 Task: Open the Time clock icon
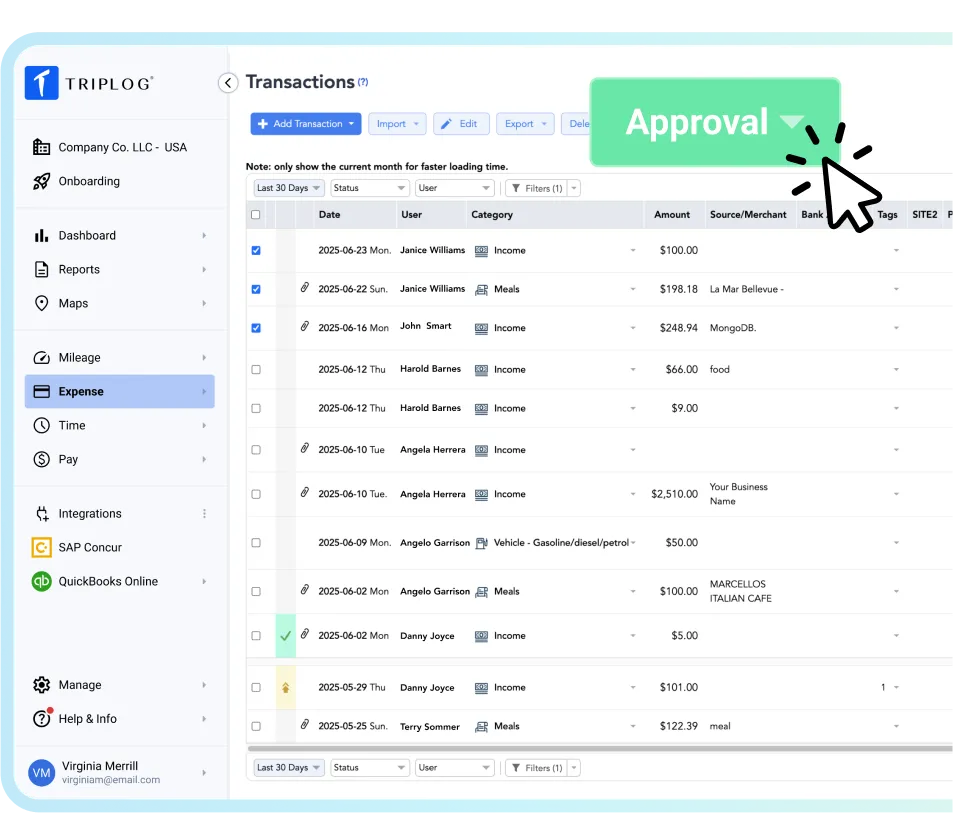click(41, 425)
